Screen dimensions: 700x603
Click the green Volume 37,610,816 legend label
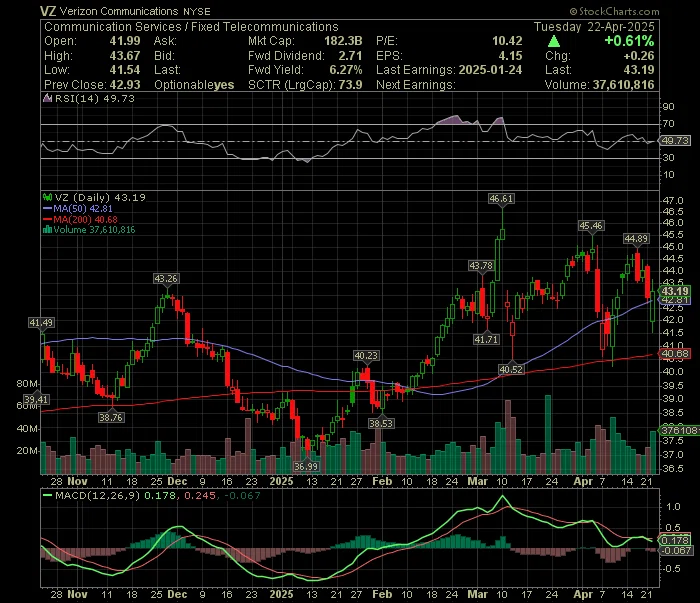tap(94, 230)
